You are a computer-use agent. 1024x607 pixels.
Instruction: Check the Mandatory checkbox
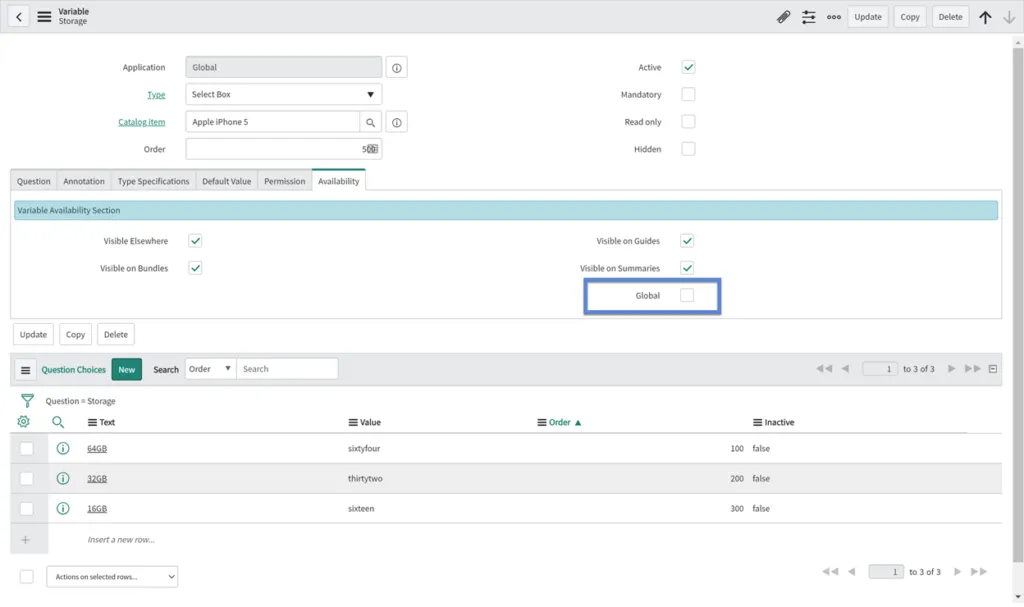pos(688,95)
